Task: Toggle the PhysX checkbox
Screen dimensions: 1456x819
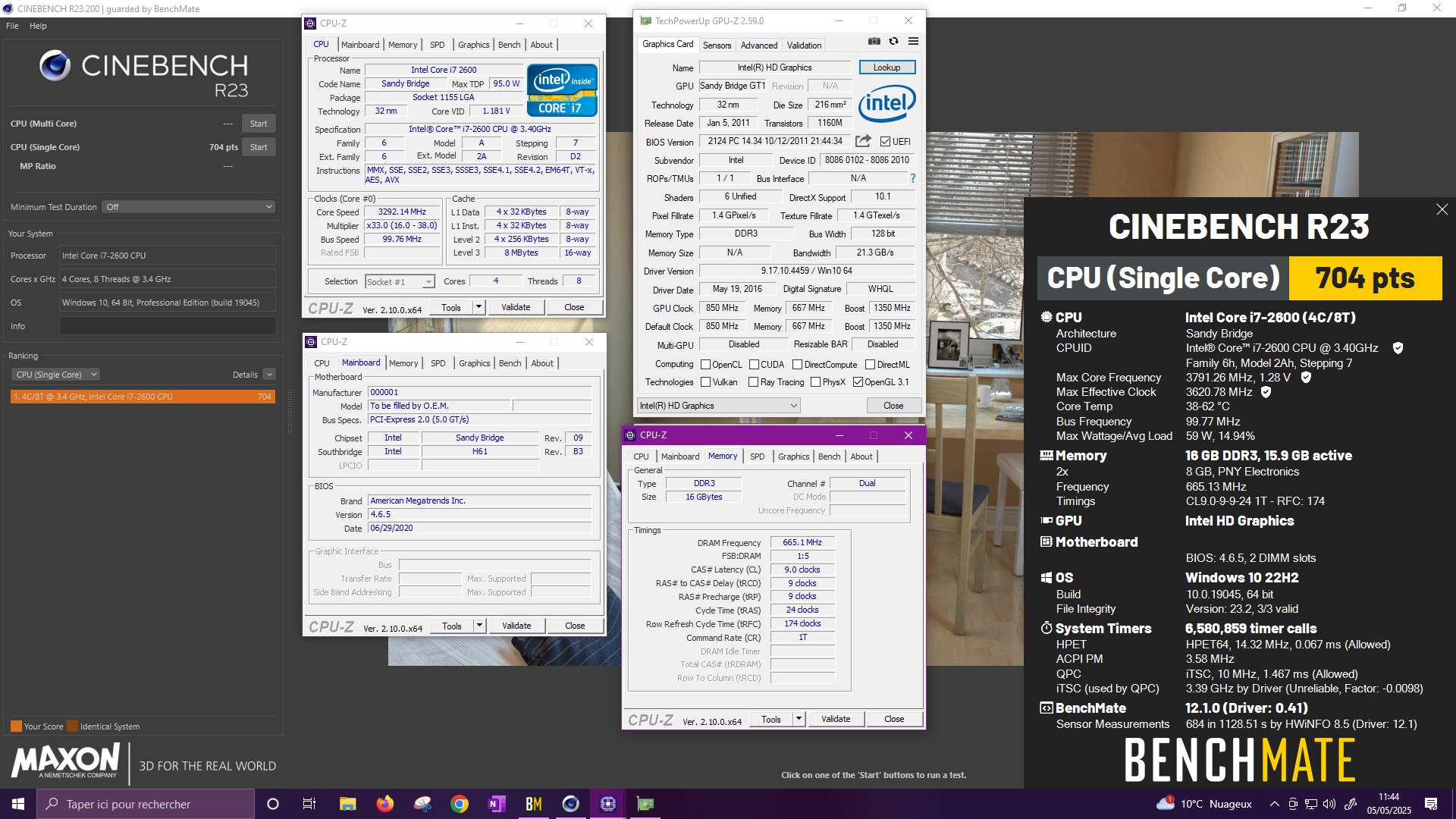Action: (815, 382)
